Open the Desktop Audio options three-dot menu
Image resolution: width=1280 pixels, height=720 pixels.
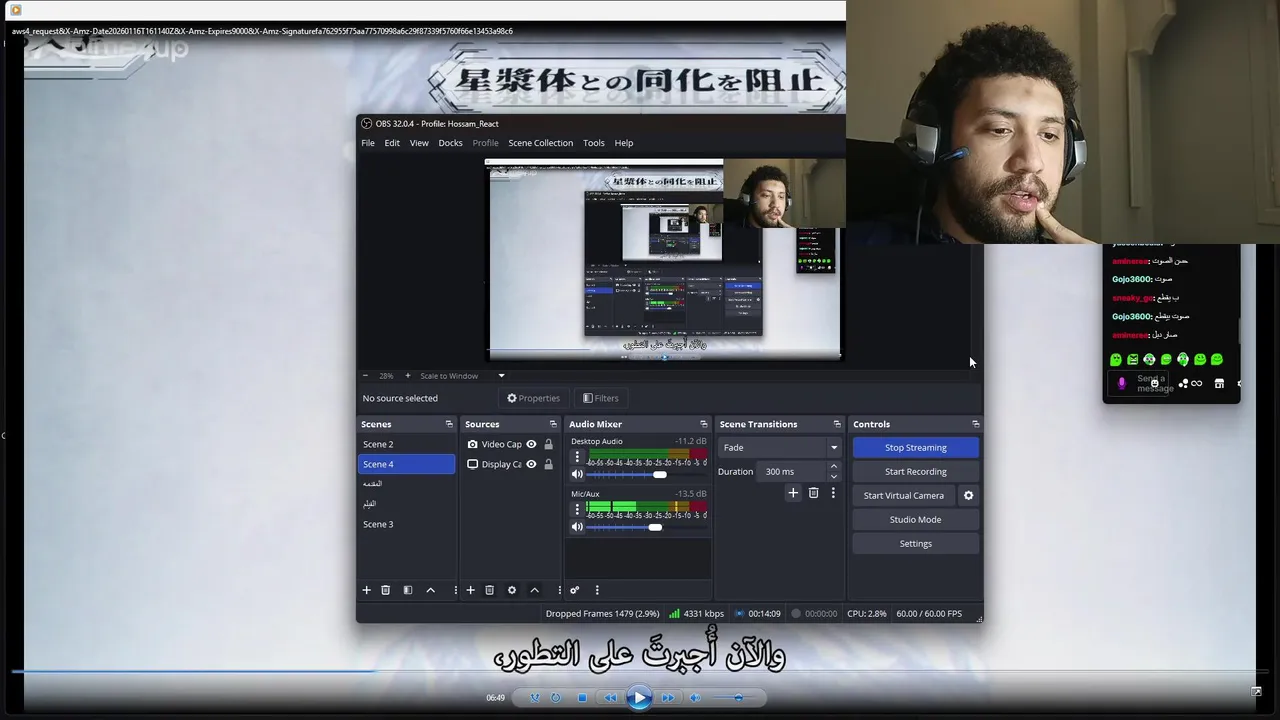coord(577,457)
